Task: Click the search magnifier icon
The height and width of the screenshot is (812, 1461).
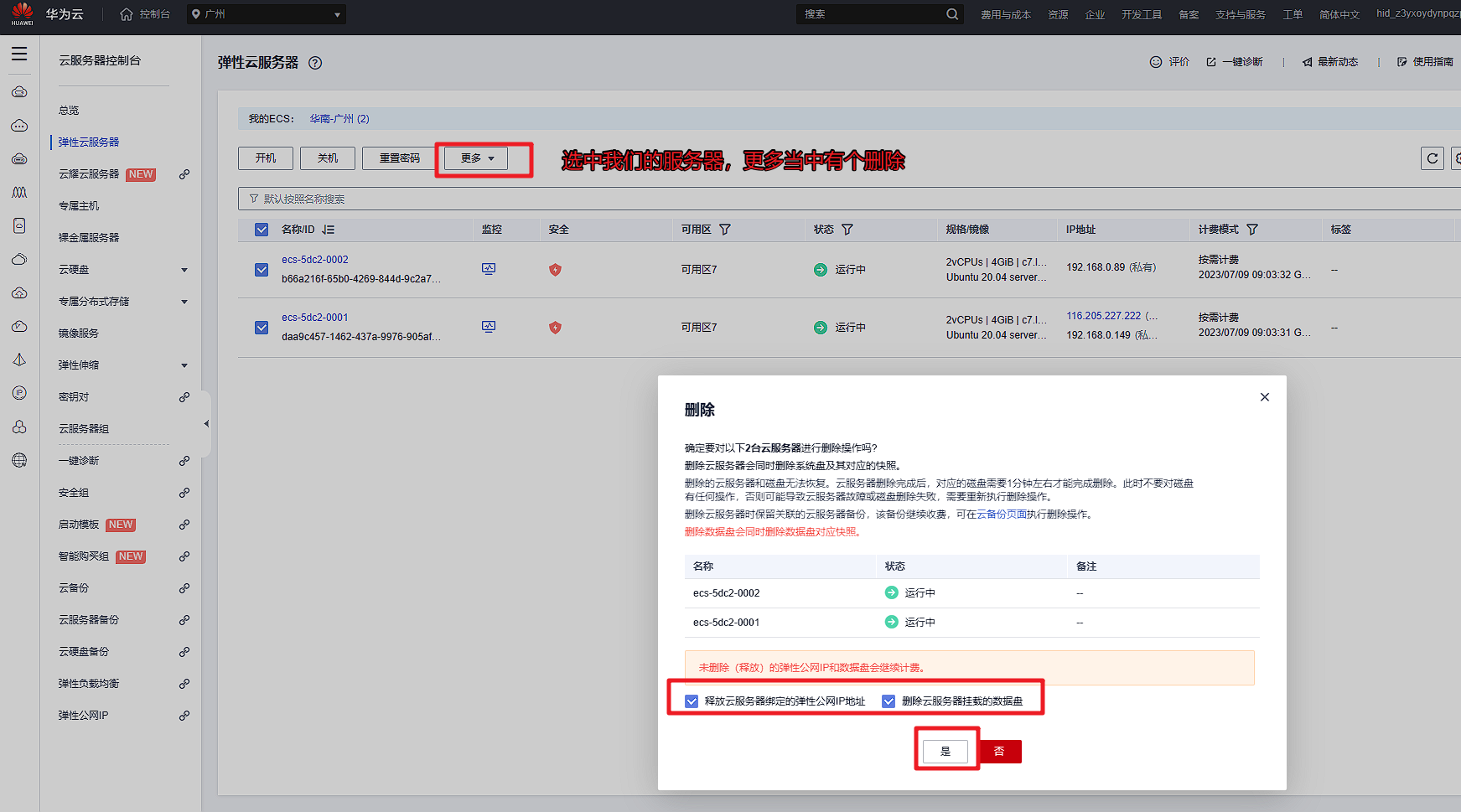Action: click(x=952, y=14)
